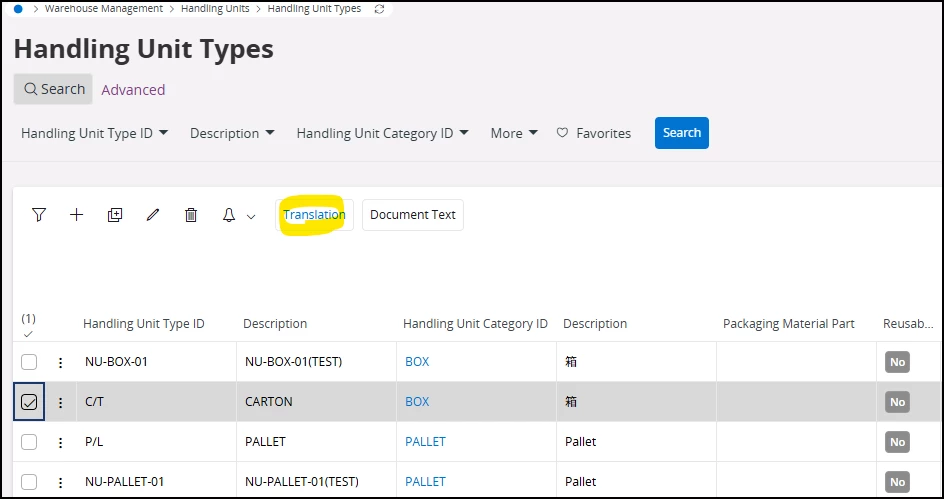The image size is (944, 499).
Task: Uncheck the C/T row checkbox
Action: click(x=29, y=402)
